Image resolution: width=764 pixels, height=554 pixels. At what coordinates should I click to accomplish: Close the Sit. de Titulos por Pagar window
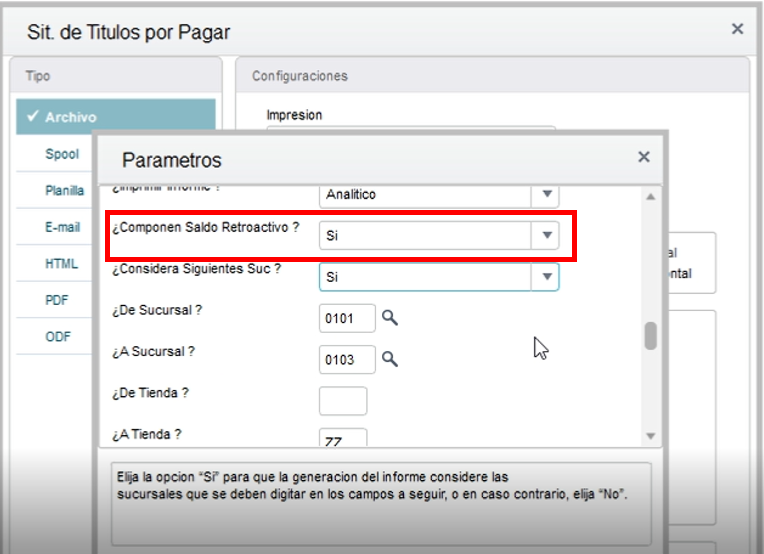tap(737, 29)
